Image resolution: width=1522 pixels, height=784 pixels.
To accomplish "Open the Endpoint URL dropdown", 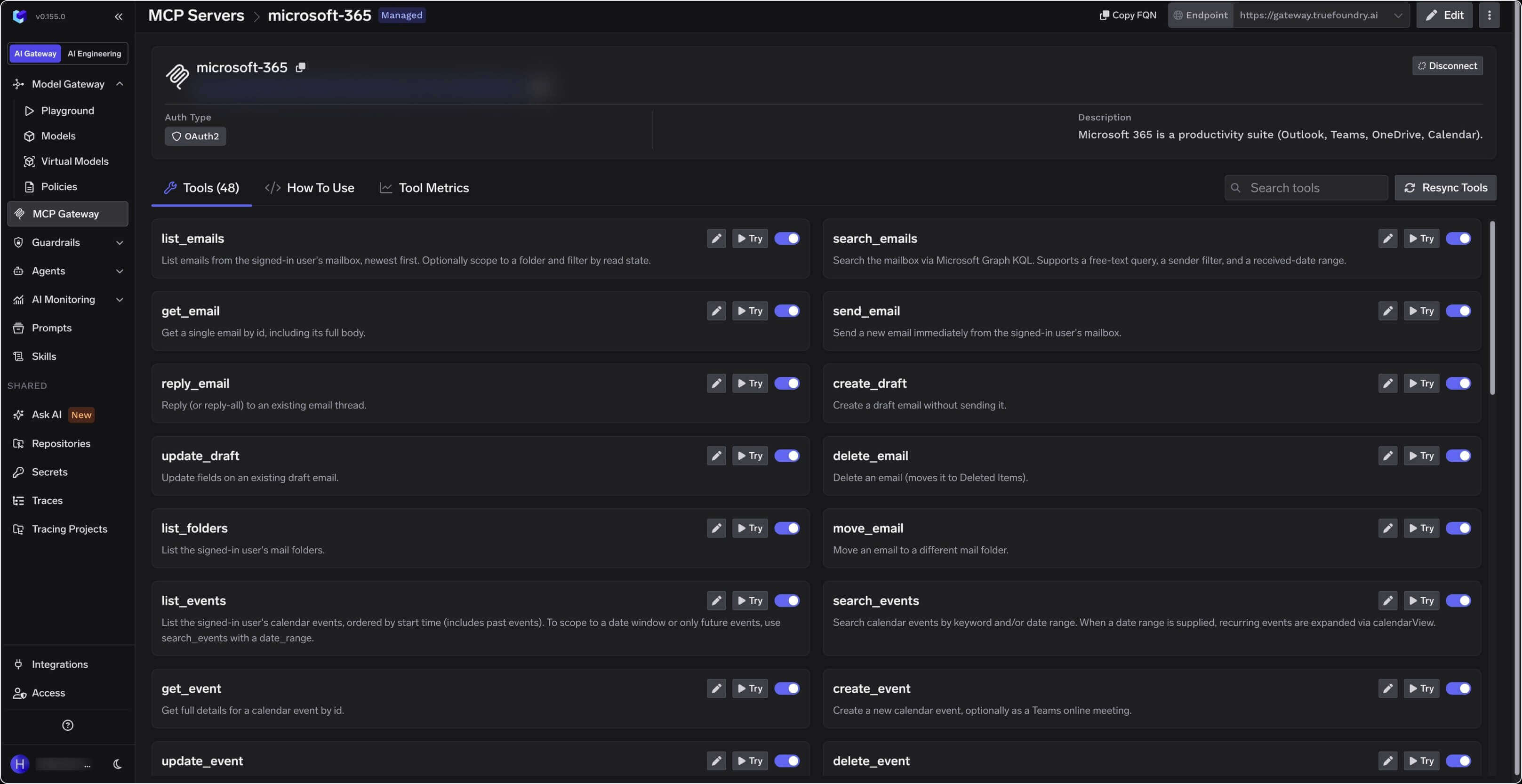I will point(1321,16).
